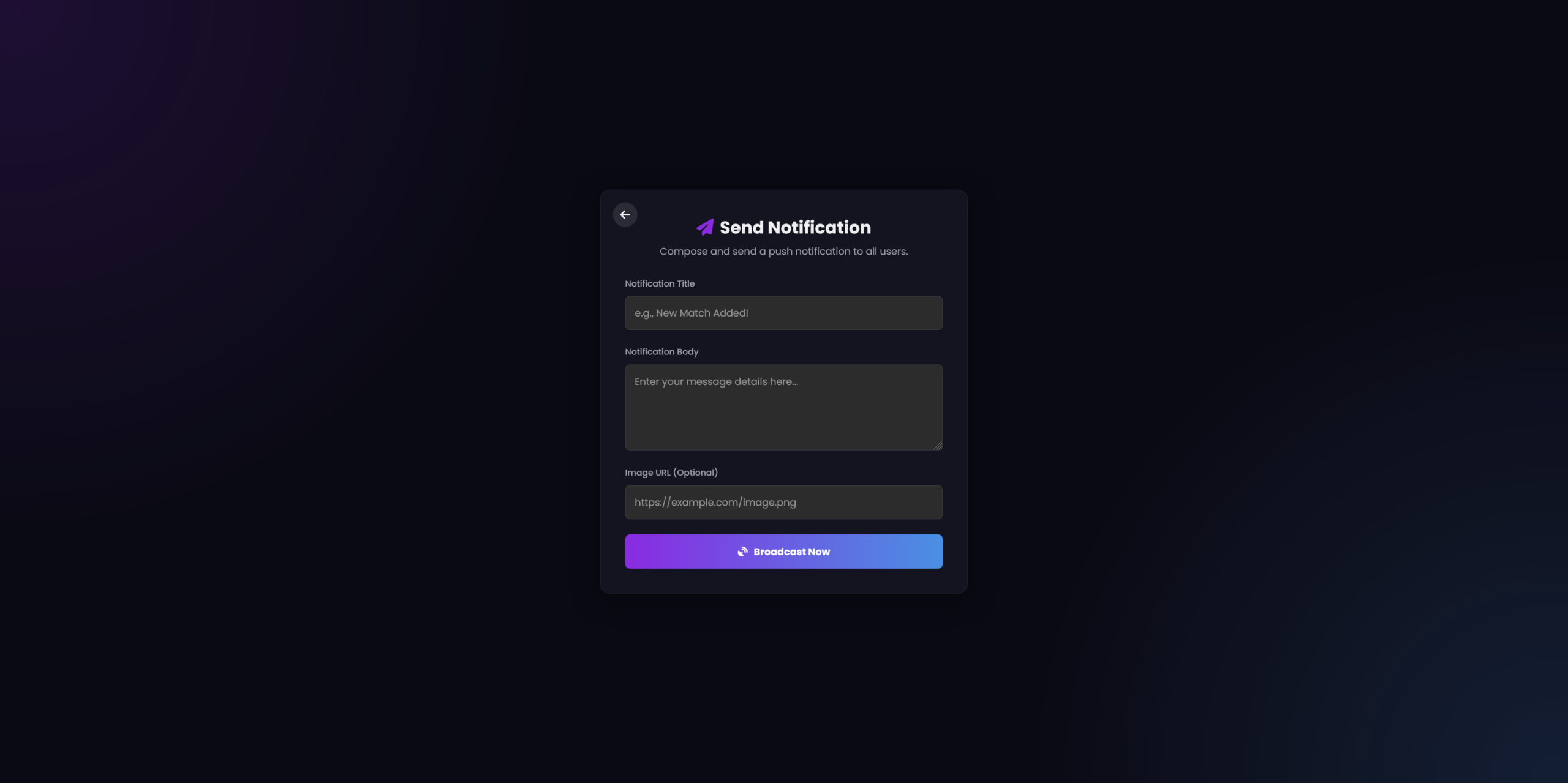Click the "Notification Title" field label

coord(659,283)
